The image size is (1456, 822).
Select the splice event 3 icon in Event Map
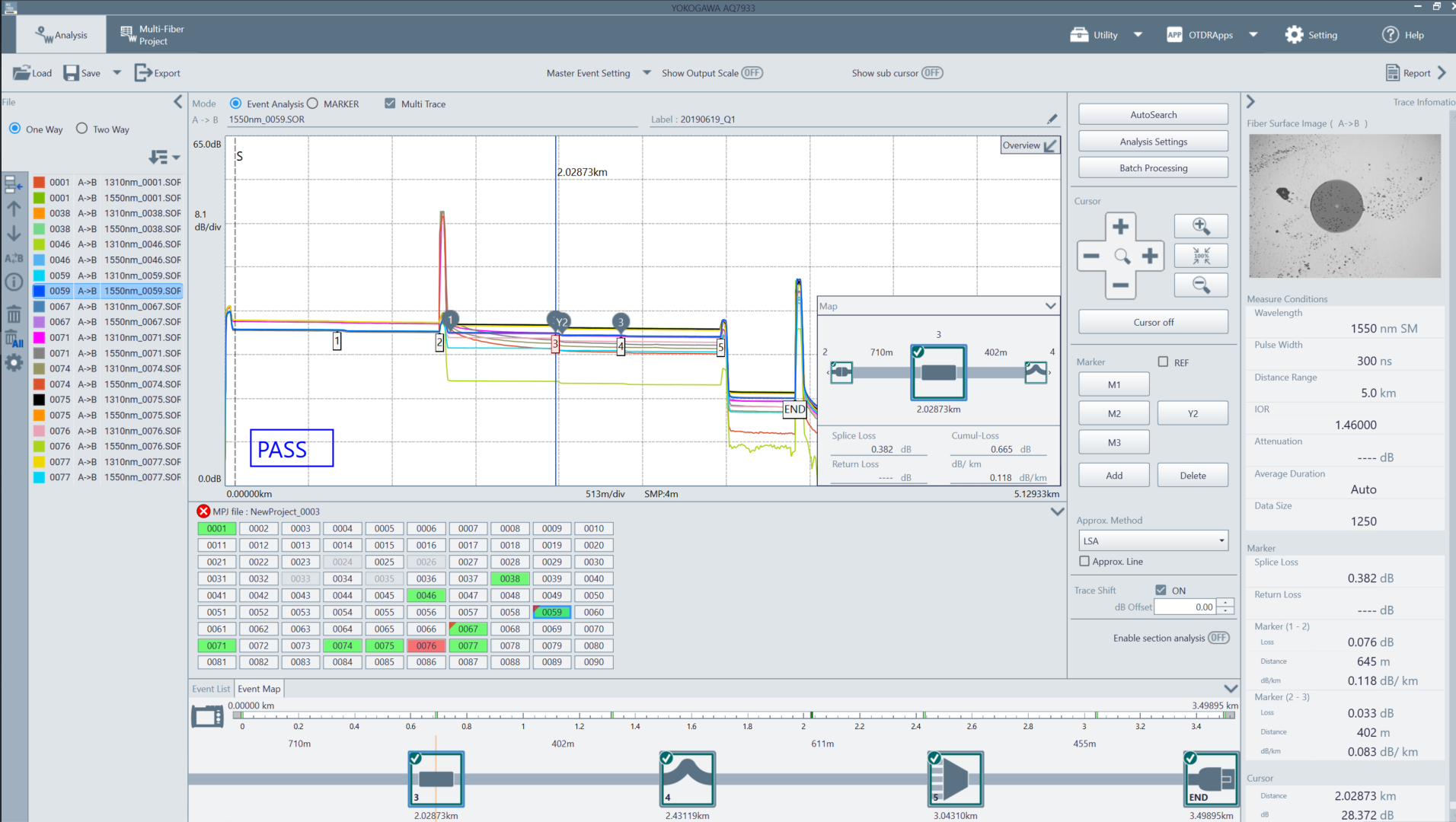coord(436,779)
